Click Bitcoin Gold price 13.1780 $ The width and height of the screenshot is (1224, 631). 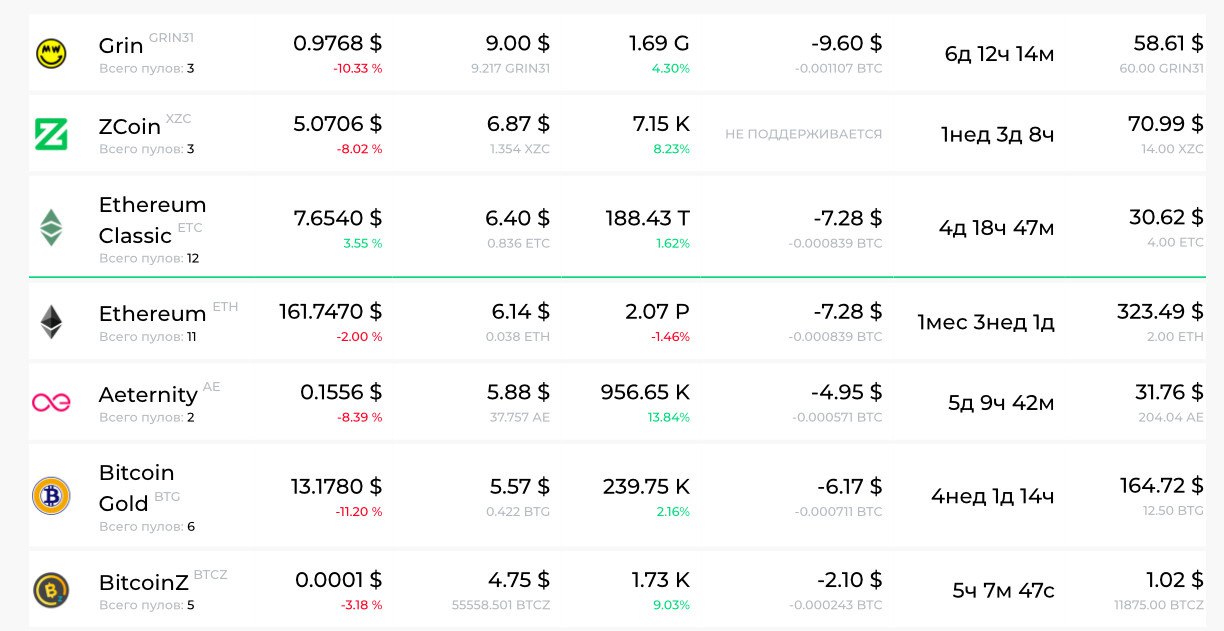tap(336, 487)
